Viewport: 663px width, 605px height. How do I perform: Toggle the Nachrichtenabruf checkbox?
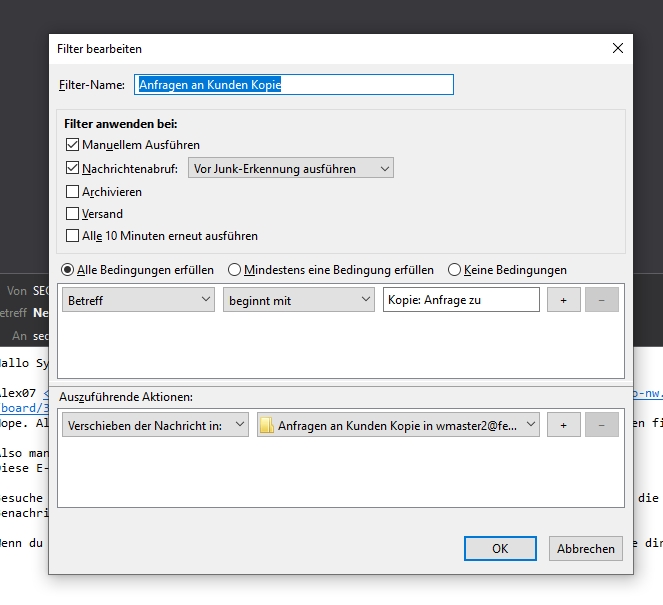72,169
